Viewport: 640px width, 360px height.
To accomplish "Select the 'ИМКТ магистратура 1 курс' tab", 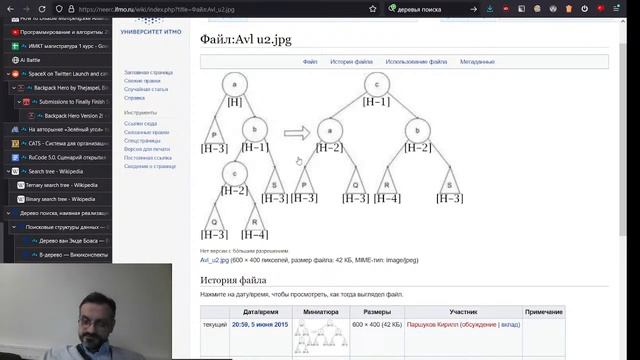I will 60,46.
